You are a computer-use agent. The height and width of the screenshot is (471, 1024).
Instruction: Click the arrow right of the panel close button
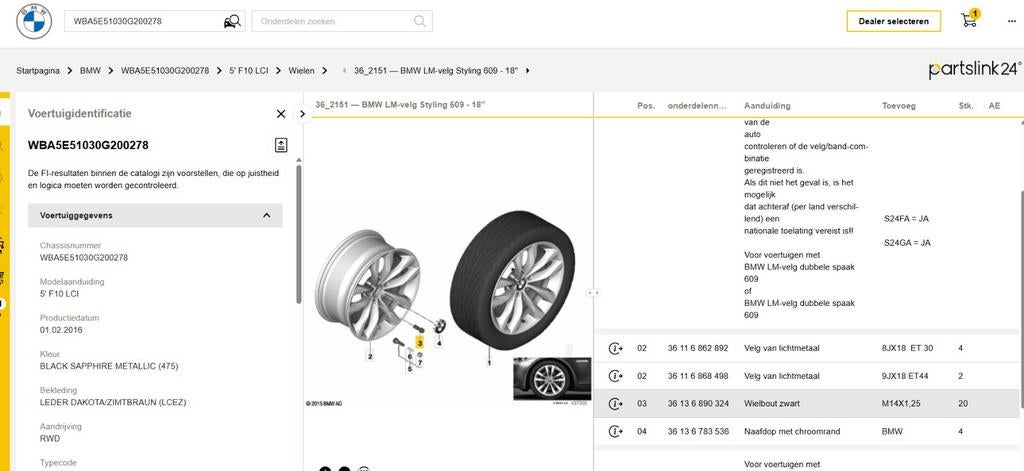302,114
